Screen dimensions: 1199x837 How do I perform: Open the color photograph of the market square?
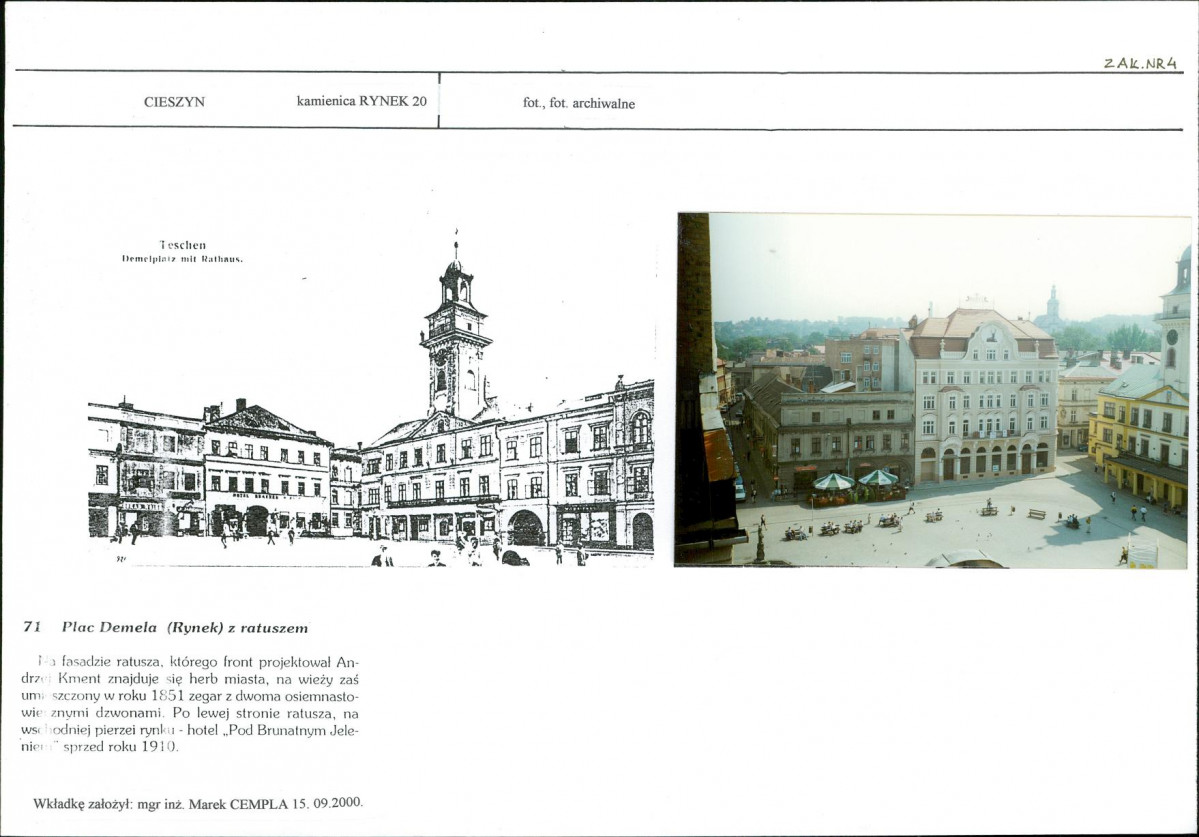pos(932,390)
